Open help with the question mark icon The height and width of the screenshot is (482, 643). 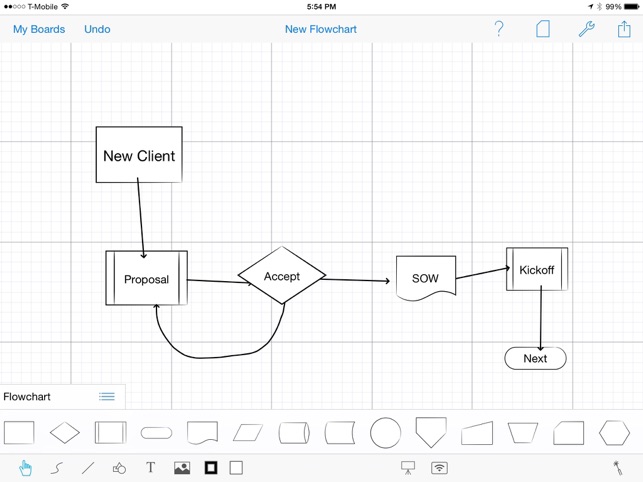(x=499, y=29)
